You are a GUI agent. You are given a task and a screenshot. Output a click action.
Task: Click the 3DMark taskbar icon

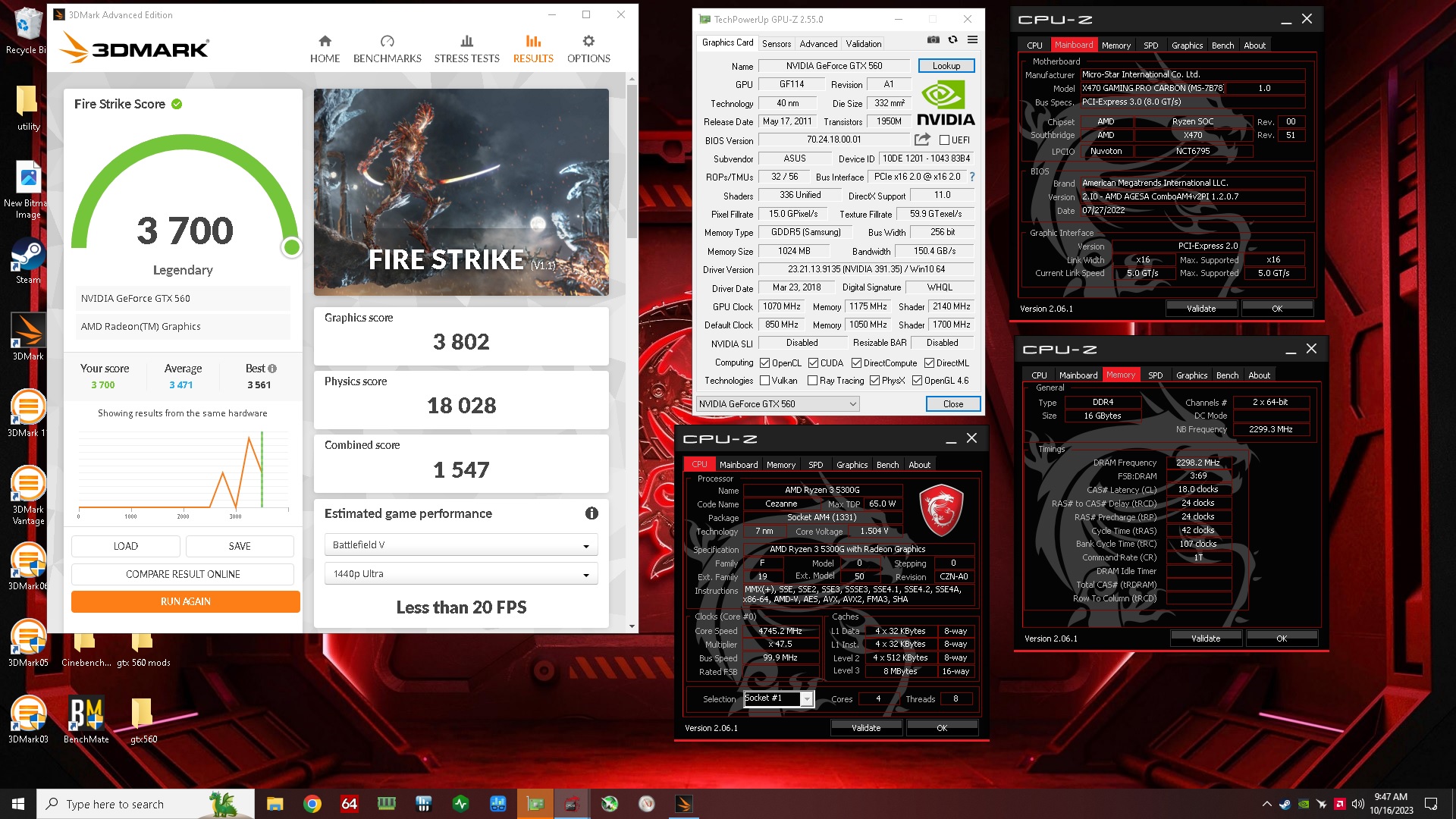tap(683, 804)
